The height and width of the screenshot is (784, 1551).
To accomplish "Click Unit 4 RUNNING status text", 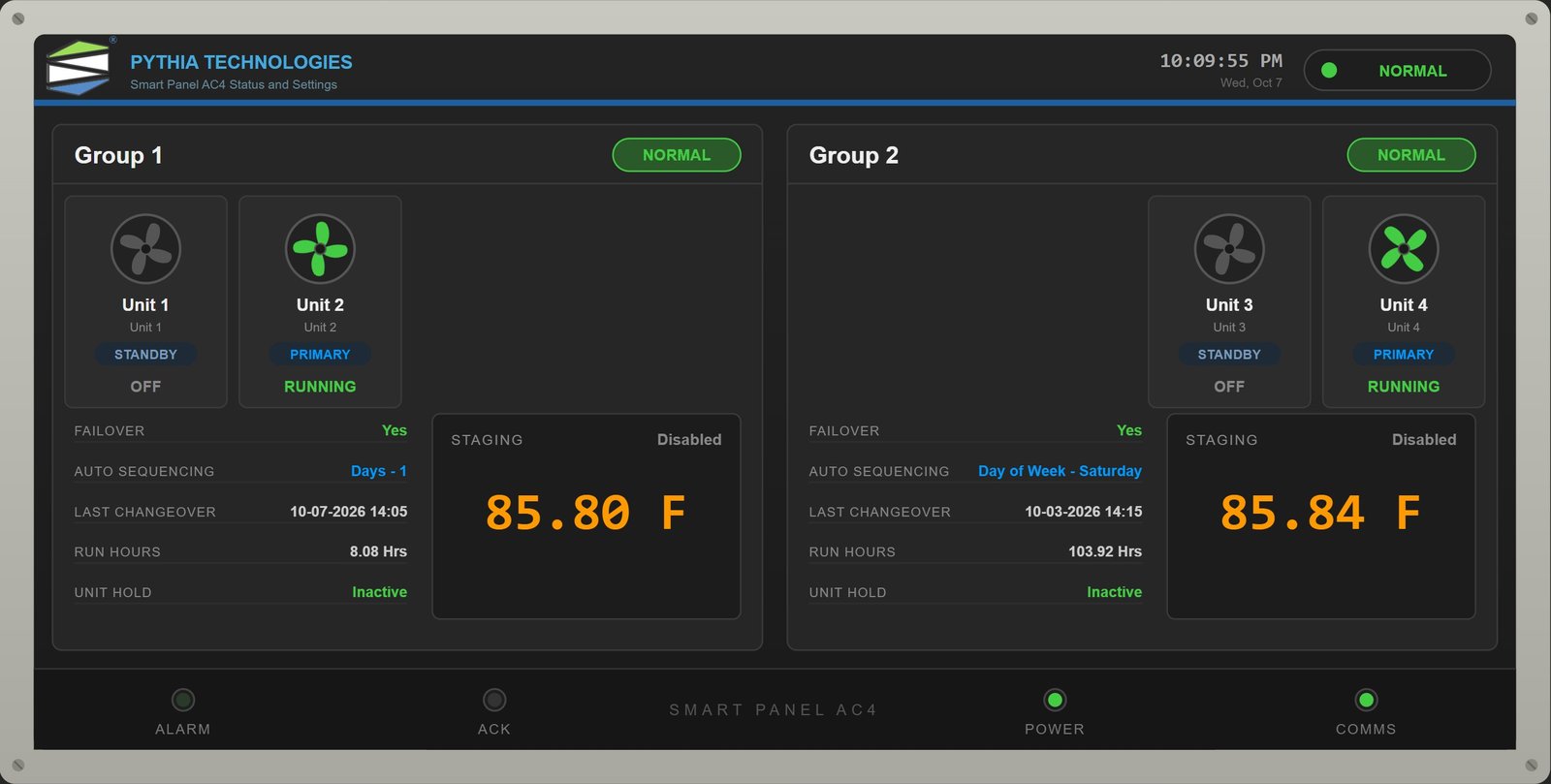I will [x=1404, y=387].
